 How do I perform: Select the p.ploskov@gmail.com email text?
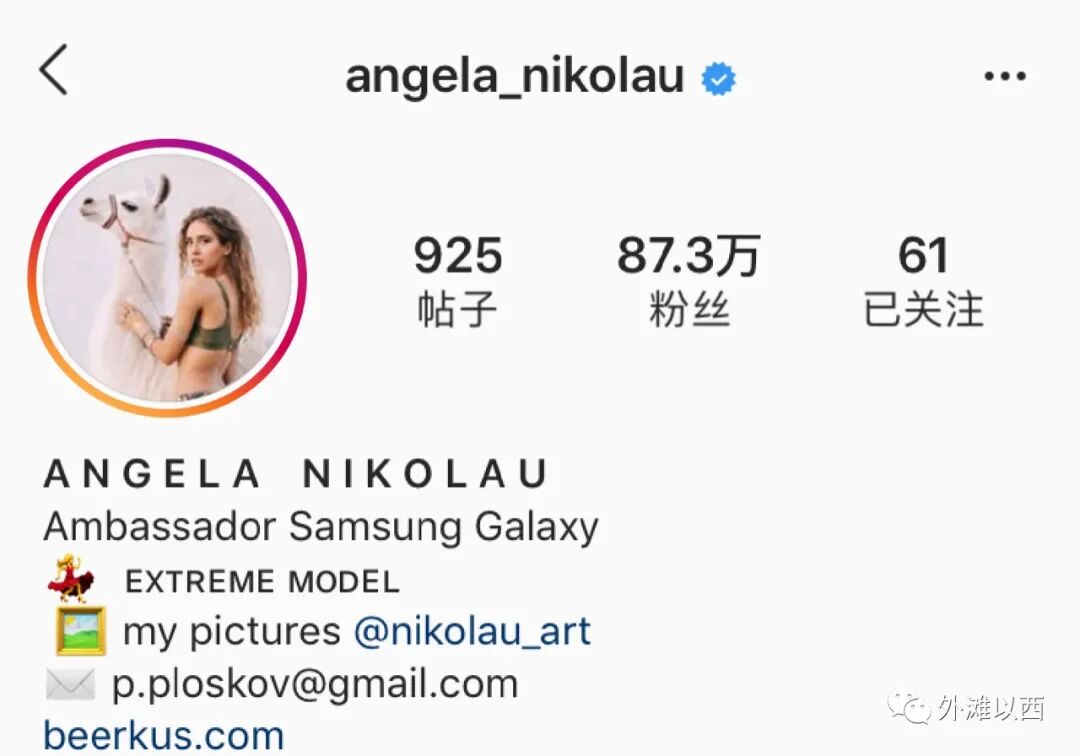click(x=315, y=685)
